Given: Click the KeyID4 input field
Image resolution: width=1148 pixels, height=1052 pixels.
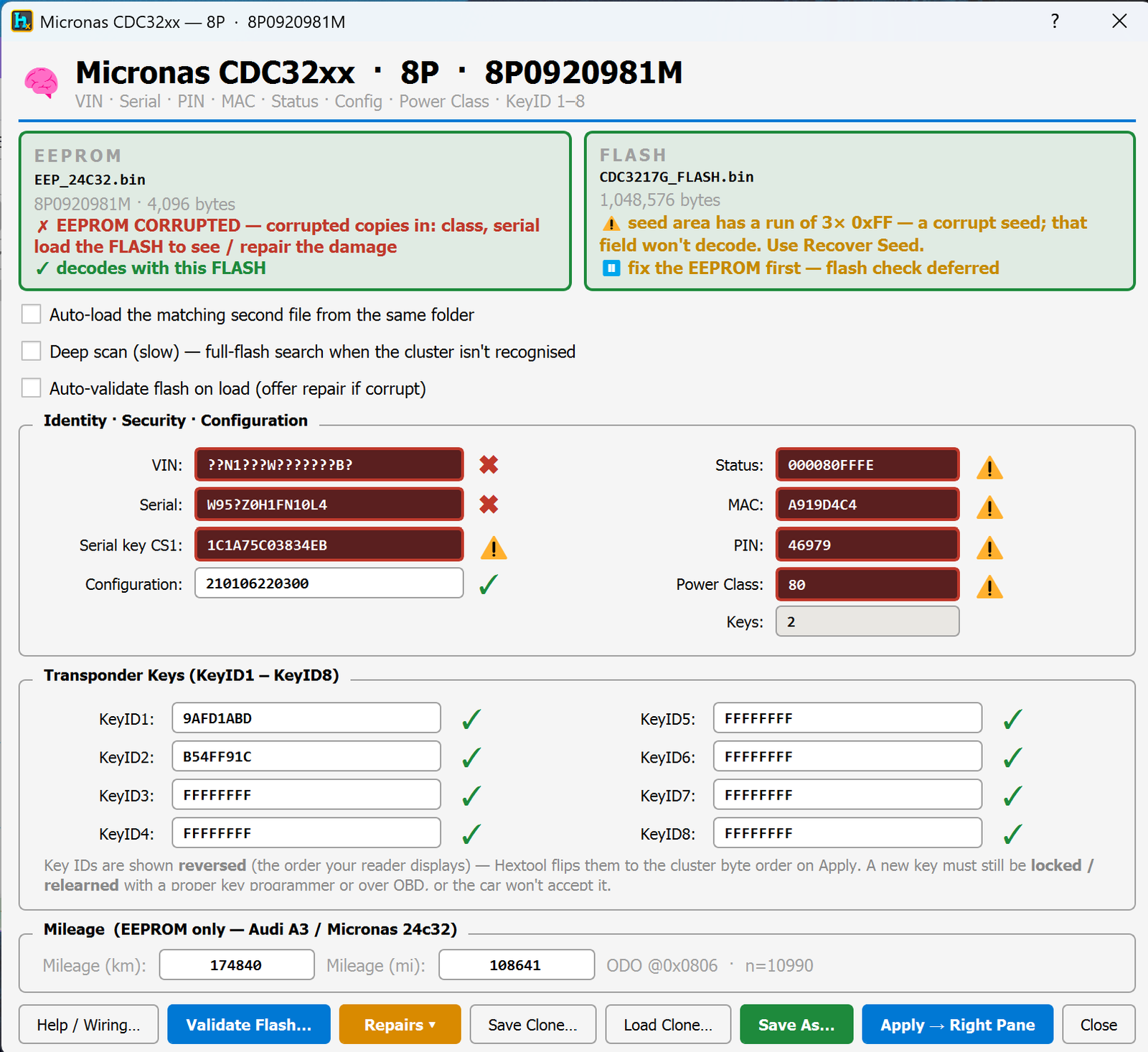Looking at the screenshot, I should 306,832.
